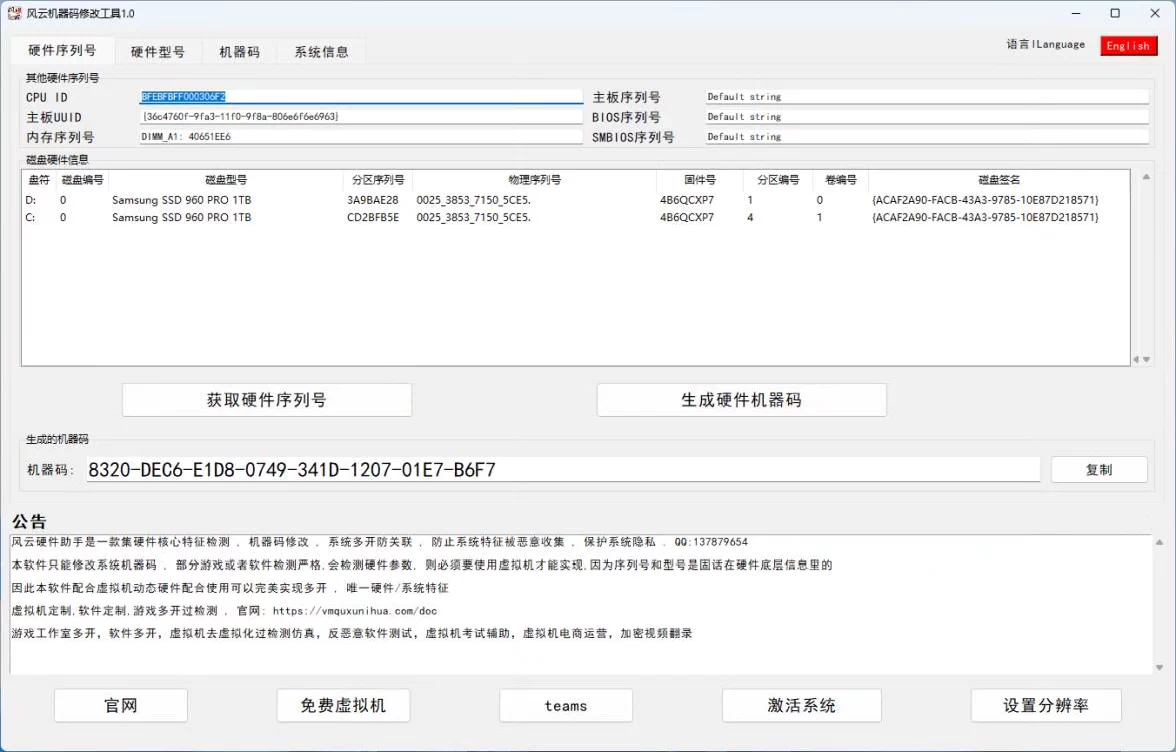Switch language using the English button
This screenshot has height=752, width=1176.
click(1128, 45)
